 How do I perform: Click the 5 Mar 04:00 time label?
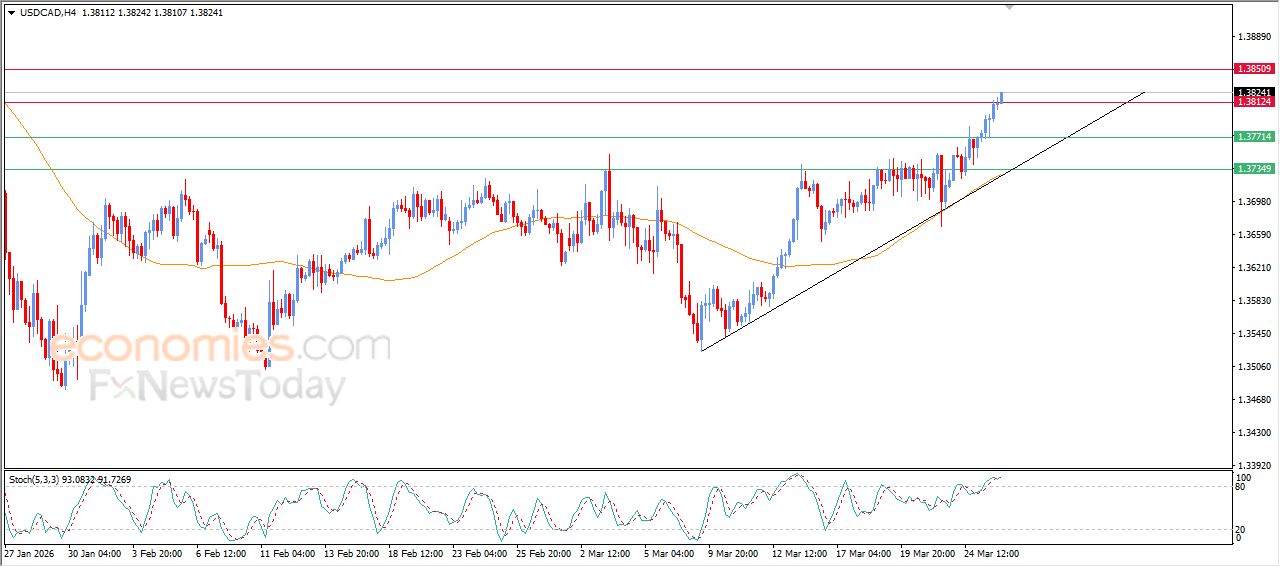tap(670, 552)
